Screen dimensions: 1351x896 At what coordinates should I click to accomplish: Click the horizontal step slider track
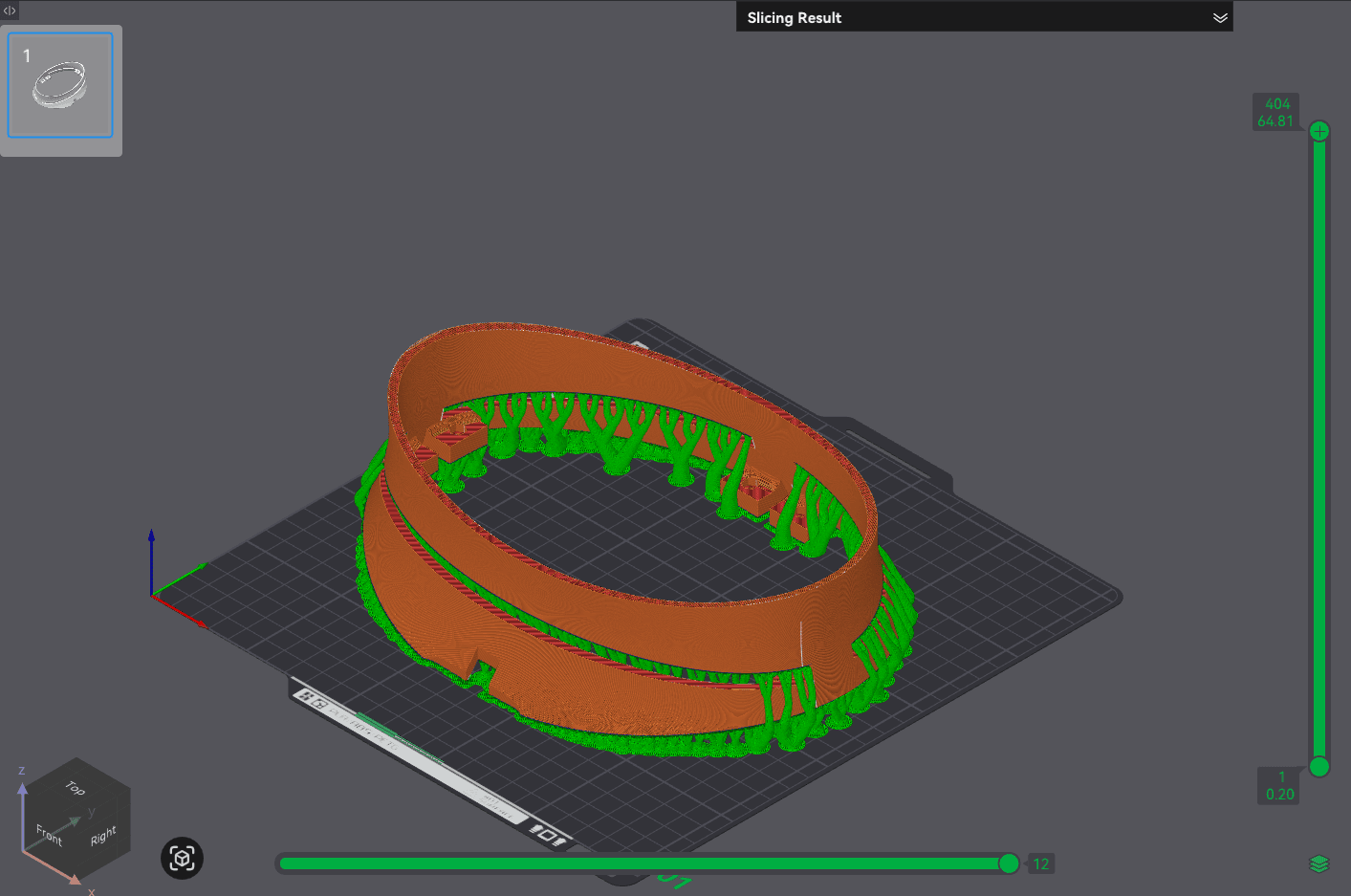coord(641,863)
